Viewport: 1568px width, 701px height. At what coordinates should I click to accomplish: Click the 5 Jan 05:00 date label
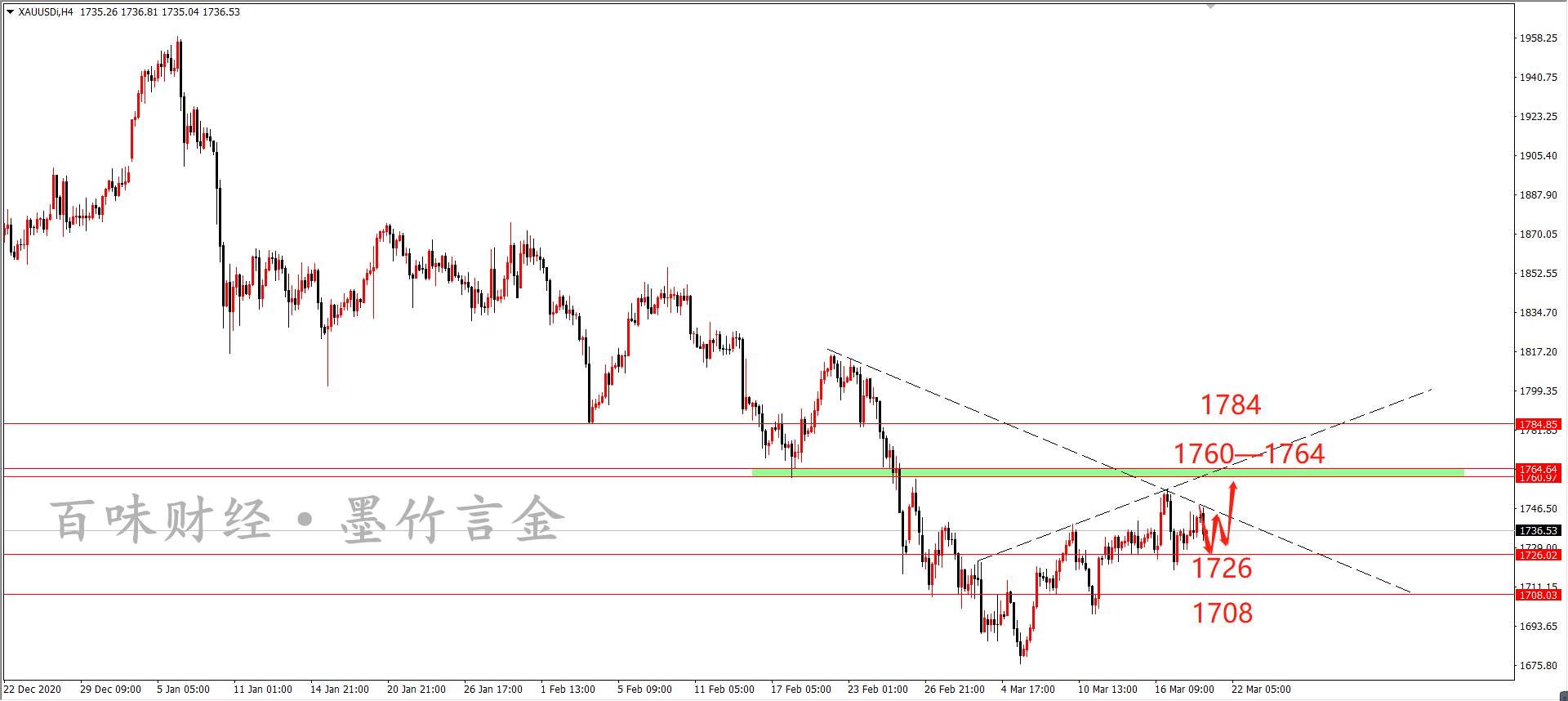coord(183,690)
